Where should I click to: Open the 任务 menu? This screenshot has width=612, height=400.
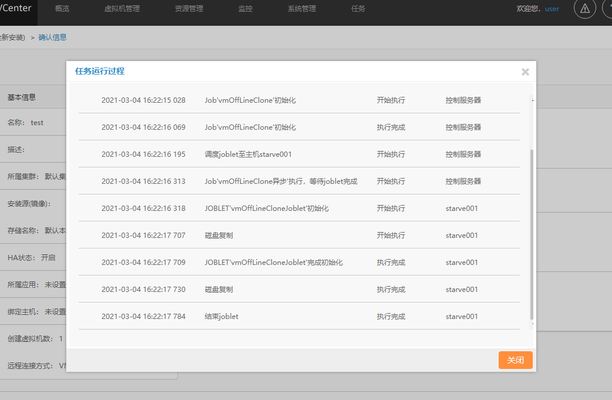[x=358, y=9]
